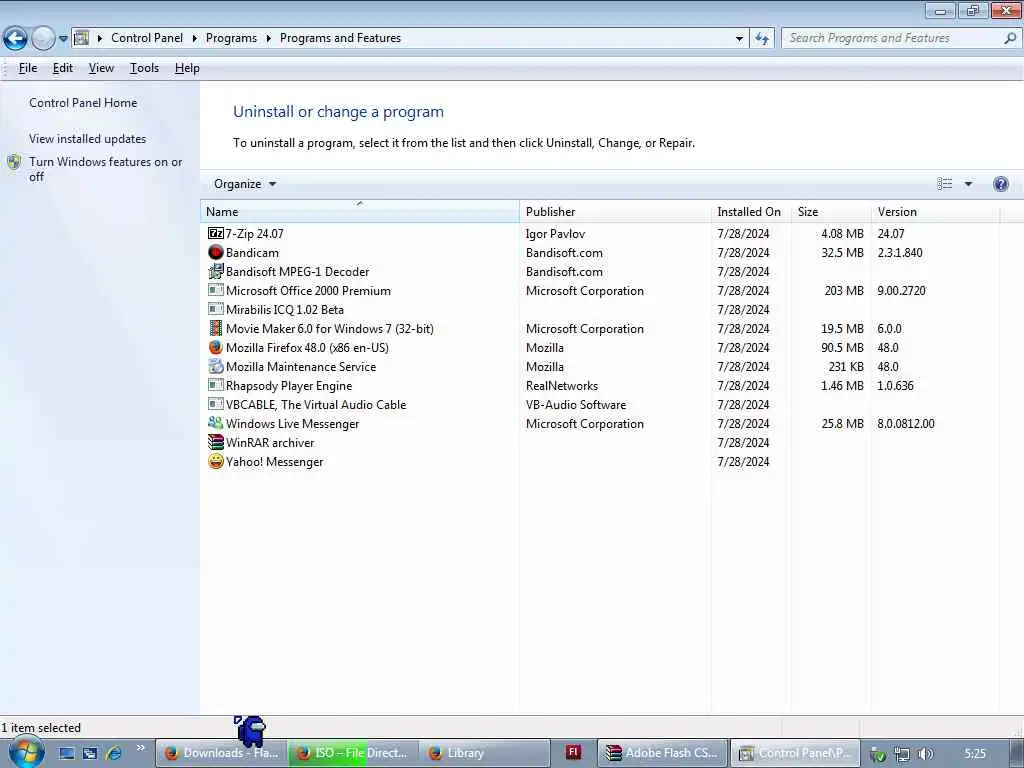This screenshot has height=768, width=1024.
Task: Click the VBCABLE Virtual Audio Cable icon
Action: 216,404
